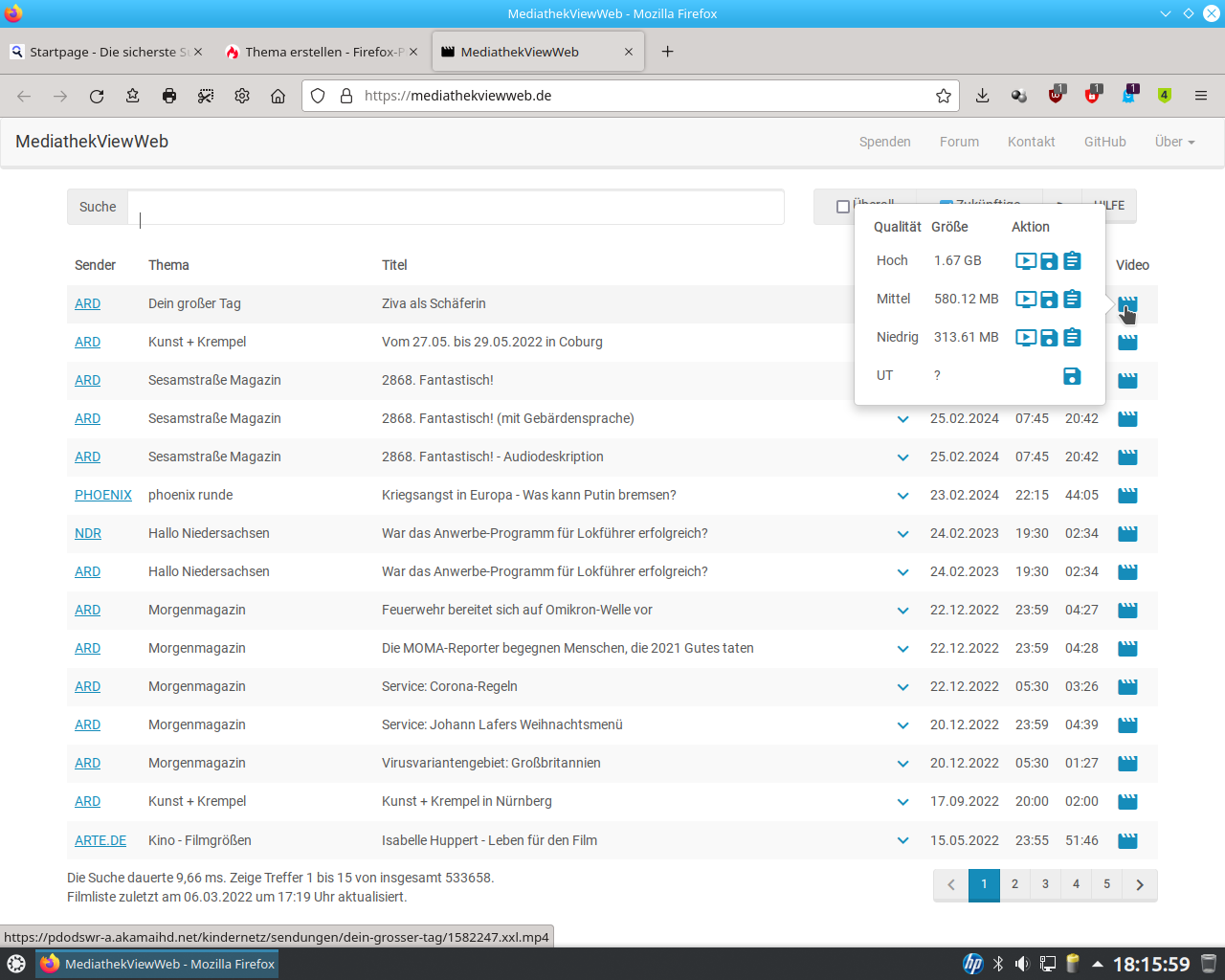This screenshot has width=1225, height=980.
Task: Open video options for Kunst + Krempel Coburg
Action: point(1128,342)
